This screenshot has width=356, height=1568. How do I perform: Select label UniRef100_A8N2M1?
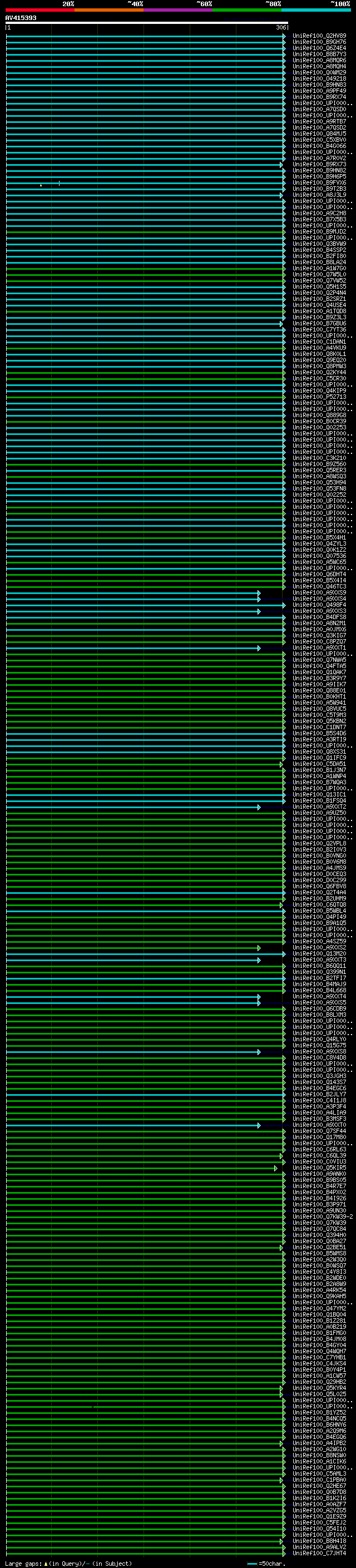319,624
